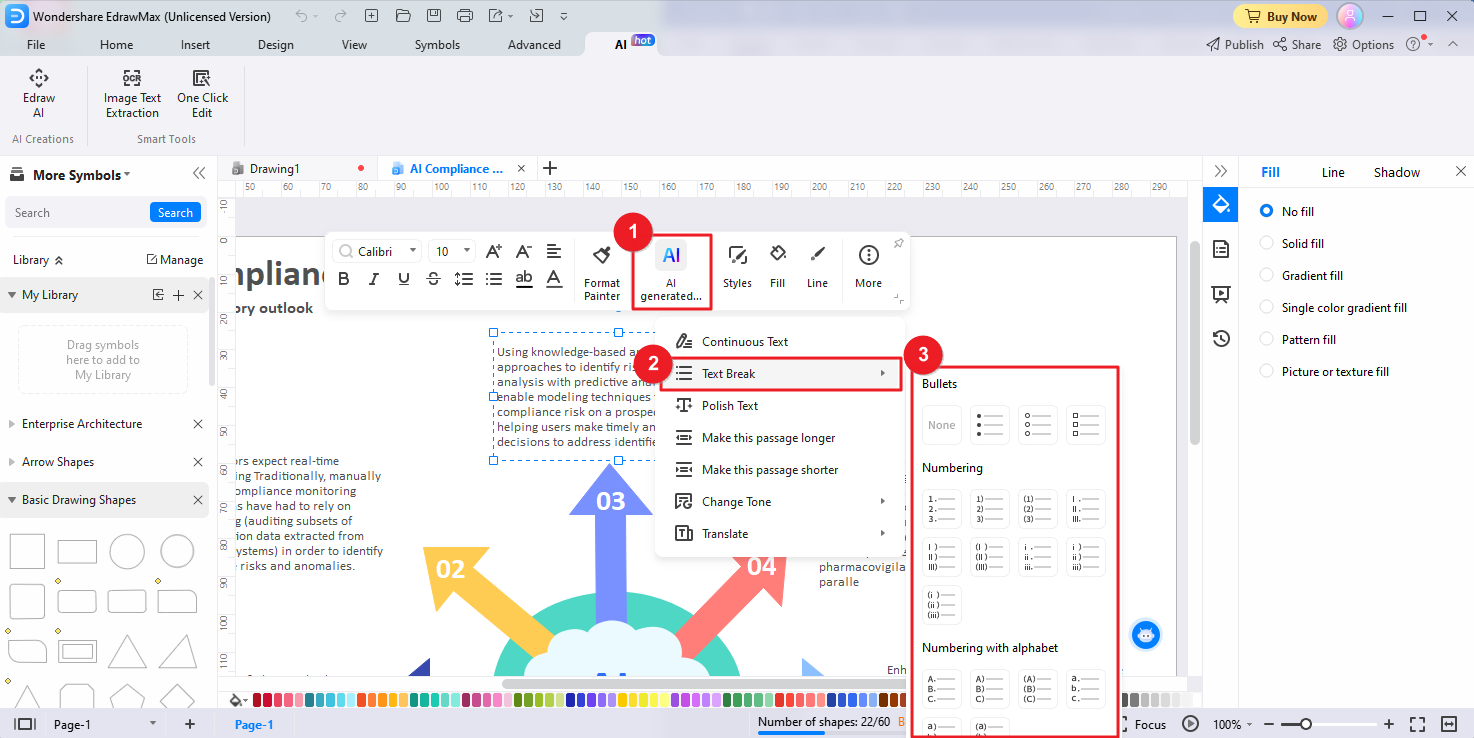Image resolution: width=1474 pixels, height=738 pixels.
Task: Select the Gradient fill option
Action: click(x=1301, y=275)
